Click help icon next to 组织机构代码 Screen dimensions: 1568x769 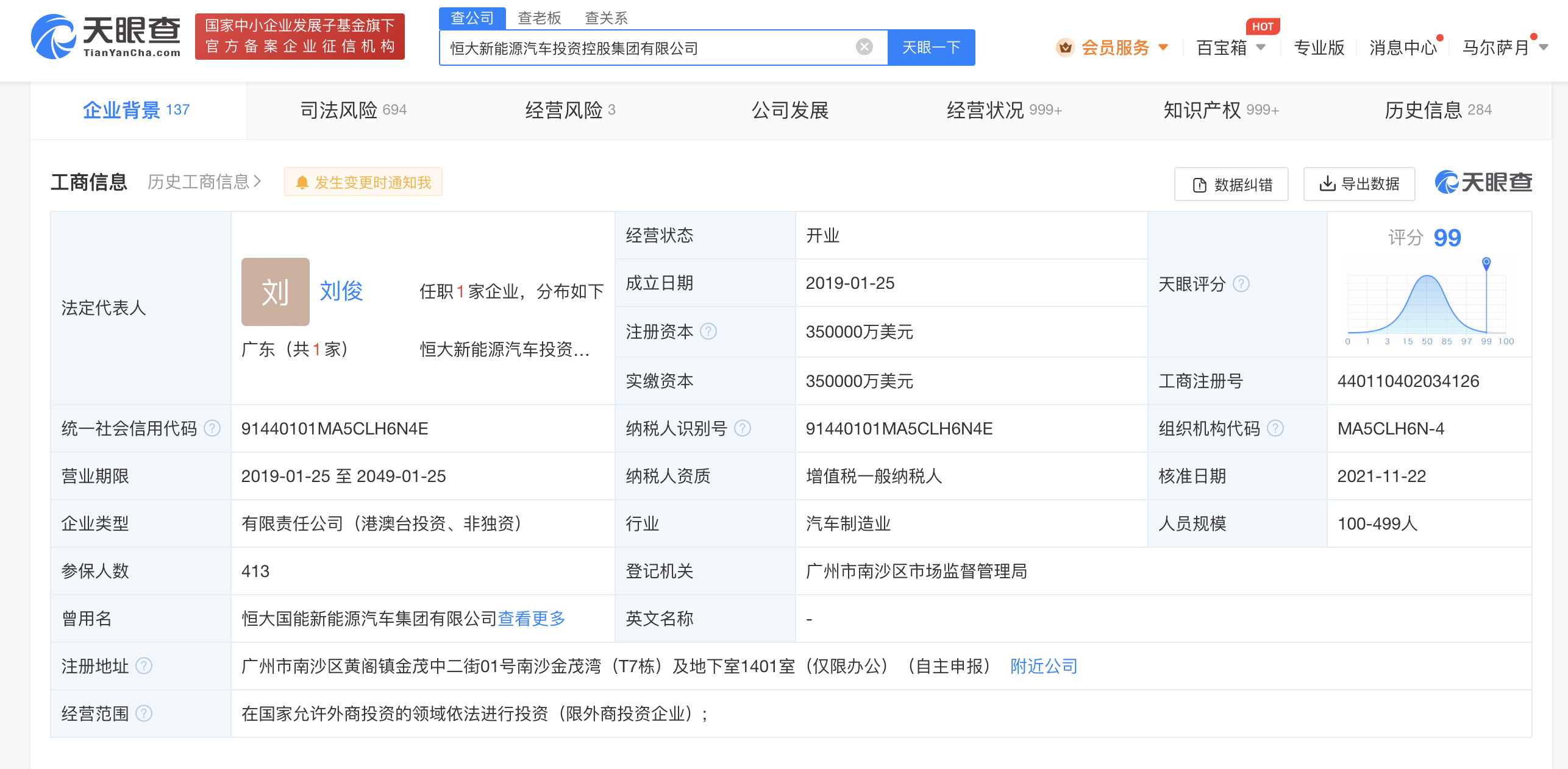1275,428
